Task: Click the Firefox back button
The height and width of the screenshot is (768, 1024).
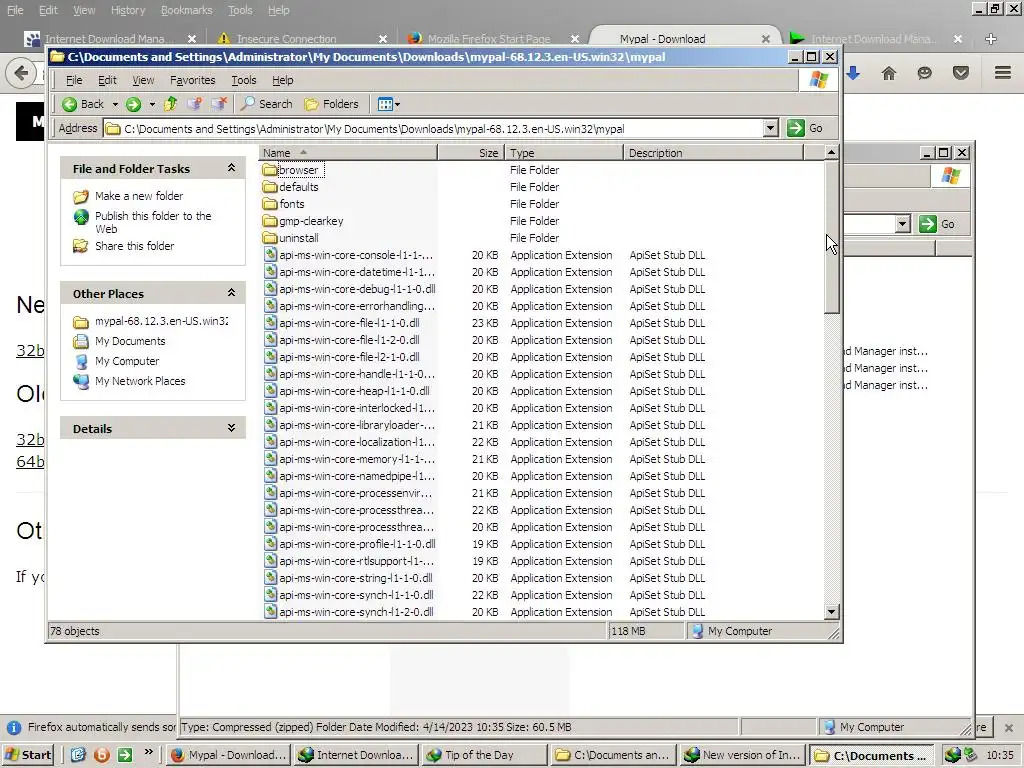Action: [21, 72]
